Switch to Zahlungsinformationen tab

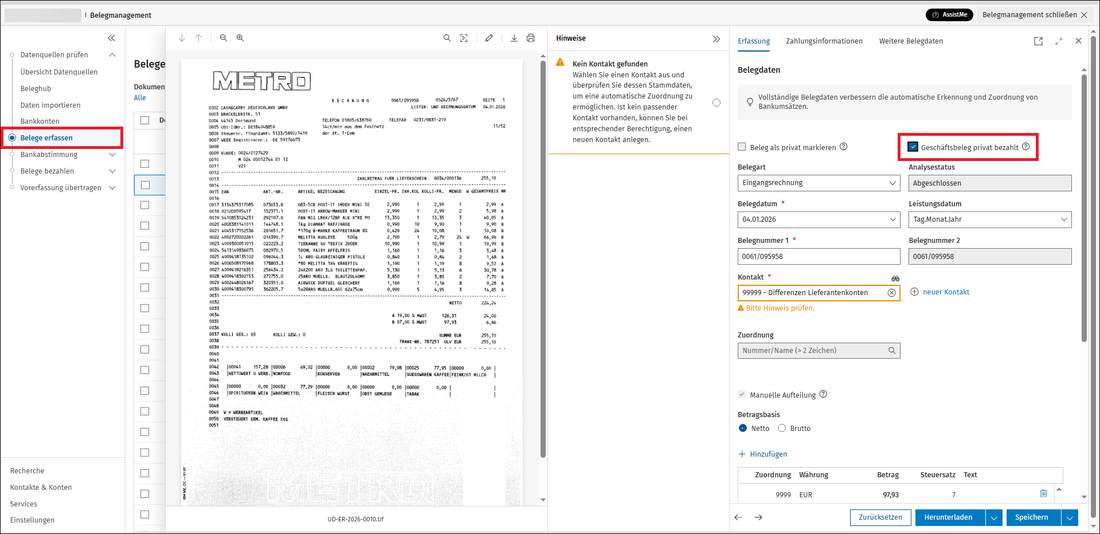point(824,41)
